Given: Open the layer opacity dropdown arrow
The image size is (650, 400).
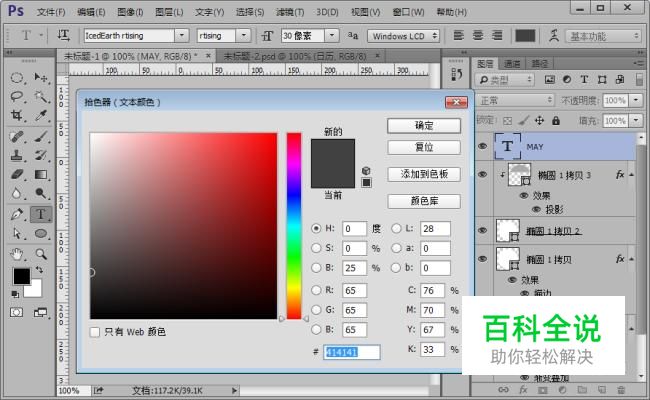Looking at the screenshot, I should click(x=635, y=100).
